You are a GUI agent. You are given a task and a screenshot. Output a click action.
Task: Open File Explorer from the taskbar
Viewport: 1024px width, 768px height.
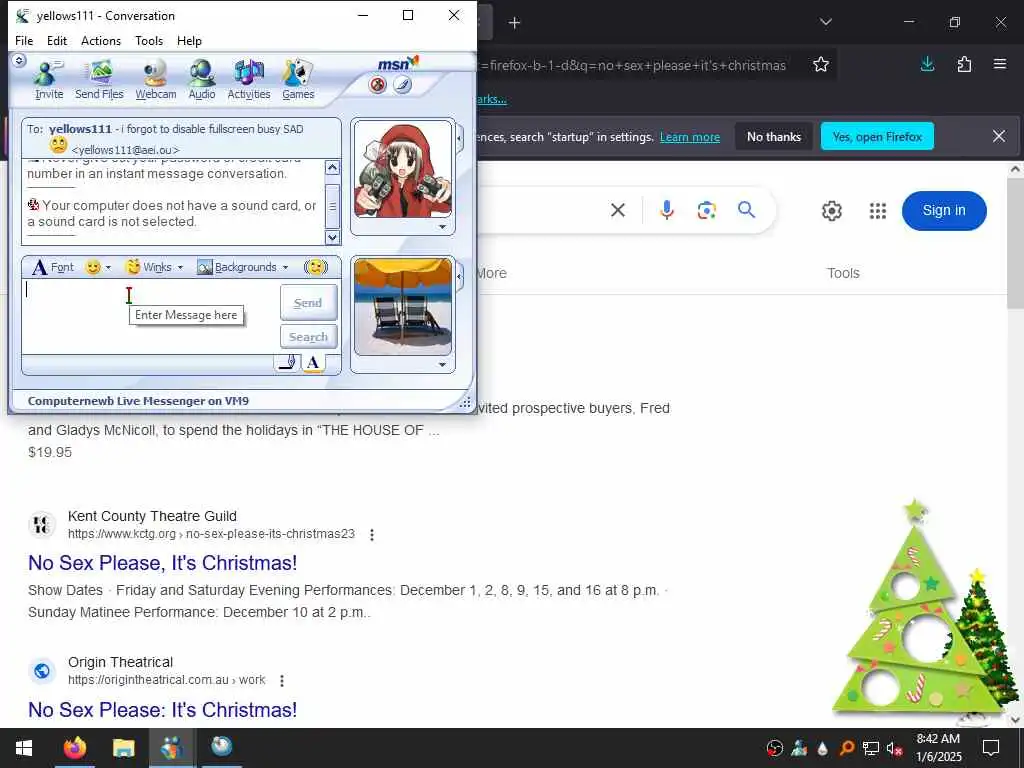tap(123, 748)
